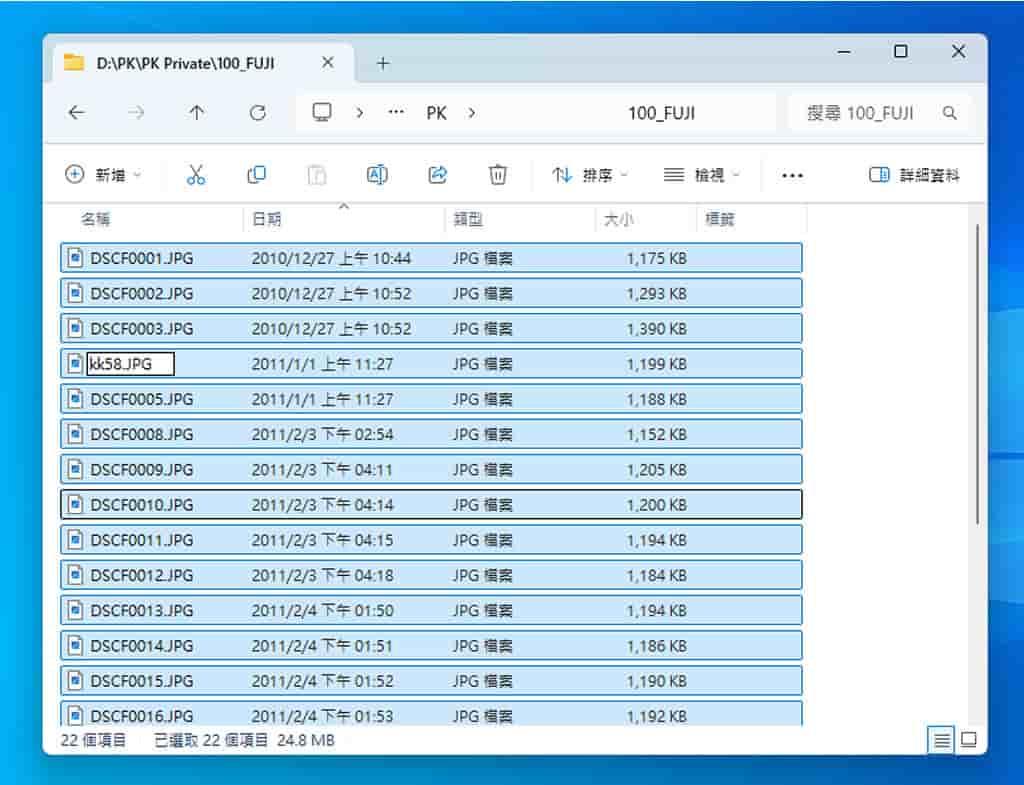The height and width of the screenshot is (785, 1024).
Task: Navigate back with the Back arrow
Action: pyautogui.click(x=77, y=113)
